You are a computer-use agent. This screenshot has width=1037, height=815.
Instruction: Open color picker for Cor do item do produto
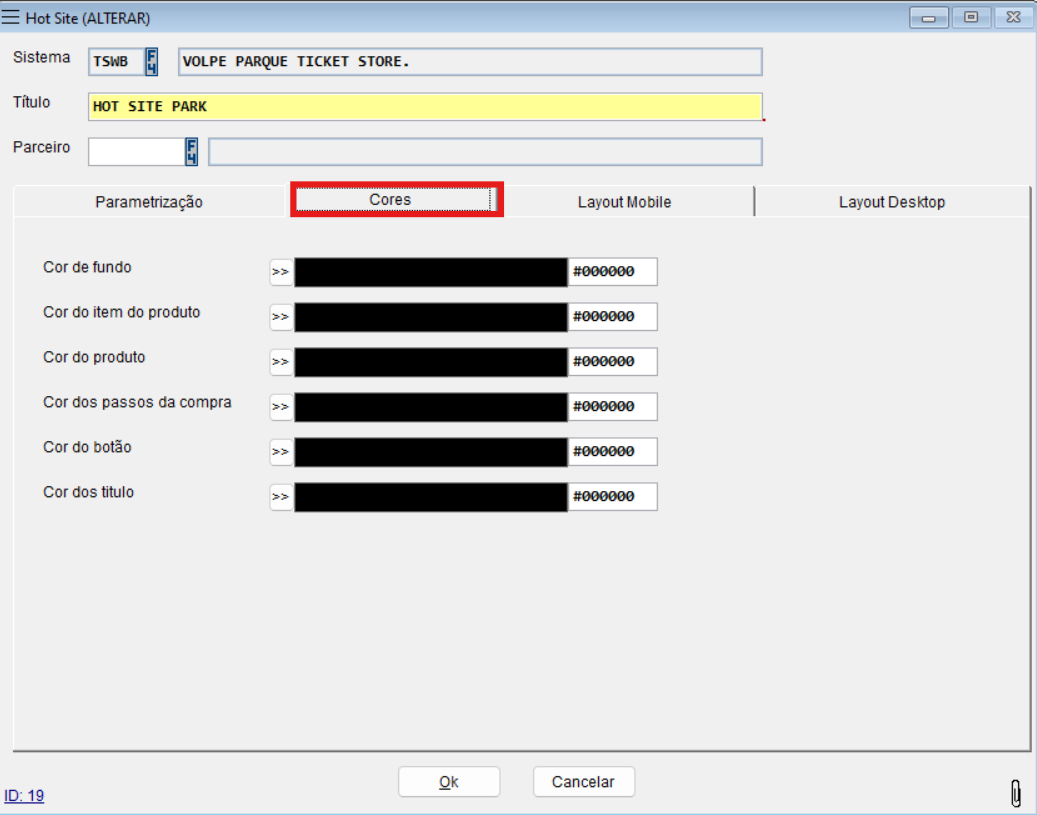coord(281,317)
